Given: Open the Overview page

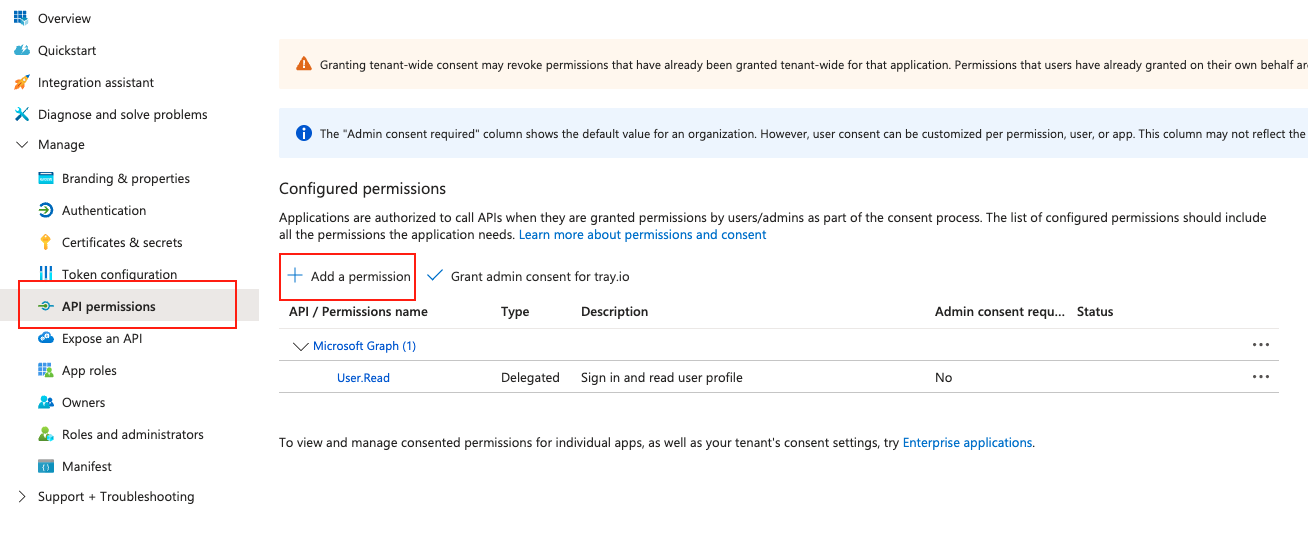Looking at the screenshot, I should [64, 18].
